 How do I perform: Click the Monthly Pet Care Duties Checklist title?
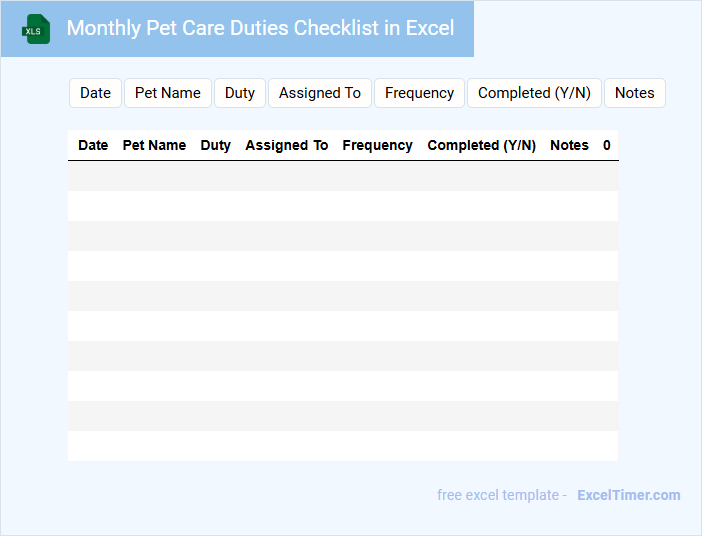[x=260, y=28]
